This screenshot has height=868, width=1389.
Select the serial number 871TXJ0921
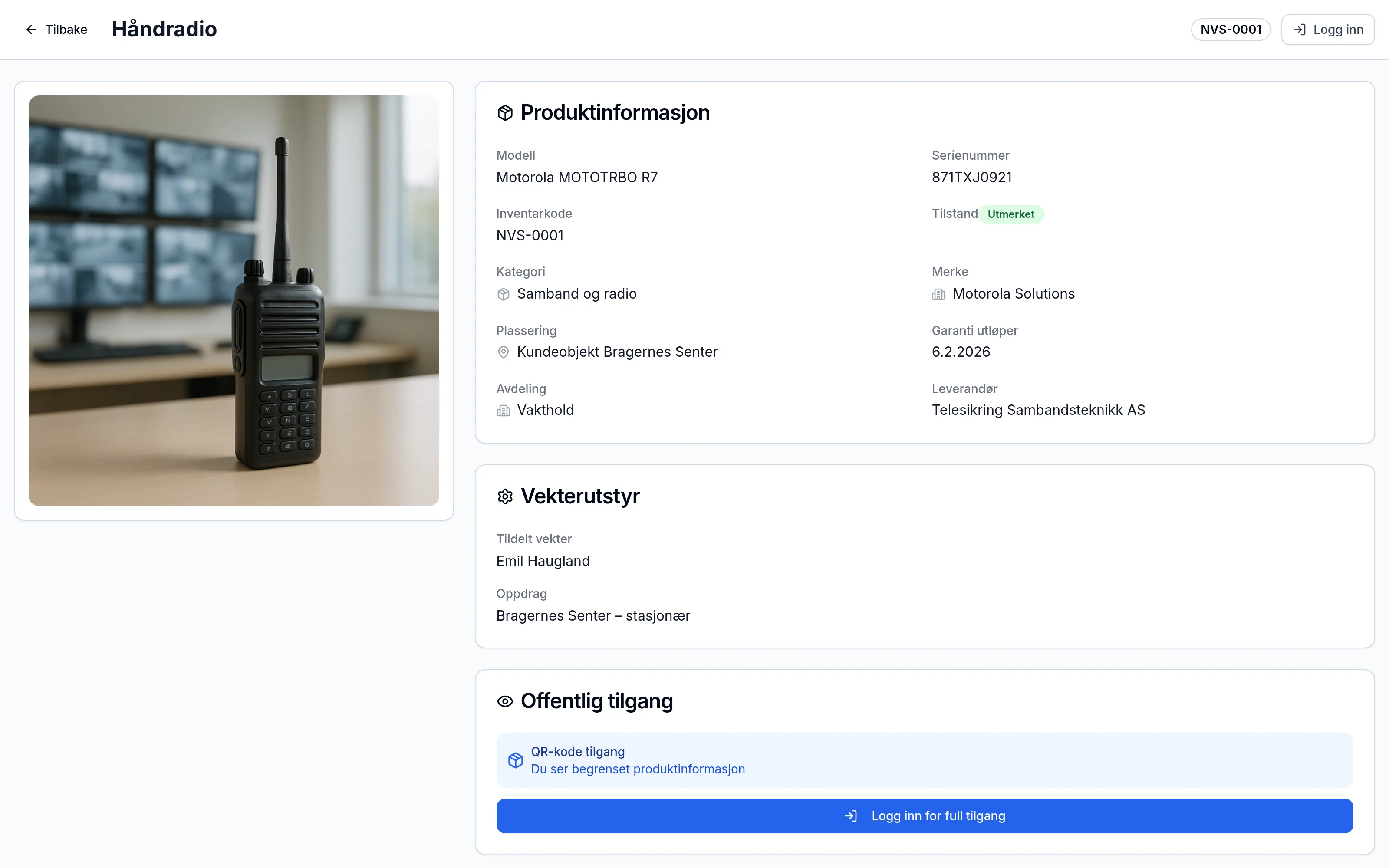point(972,178)
